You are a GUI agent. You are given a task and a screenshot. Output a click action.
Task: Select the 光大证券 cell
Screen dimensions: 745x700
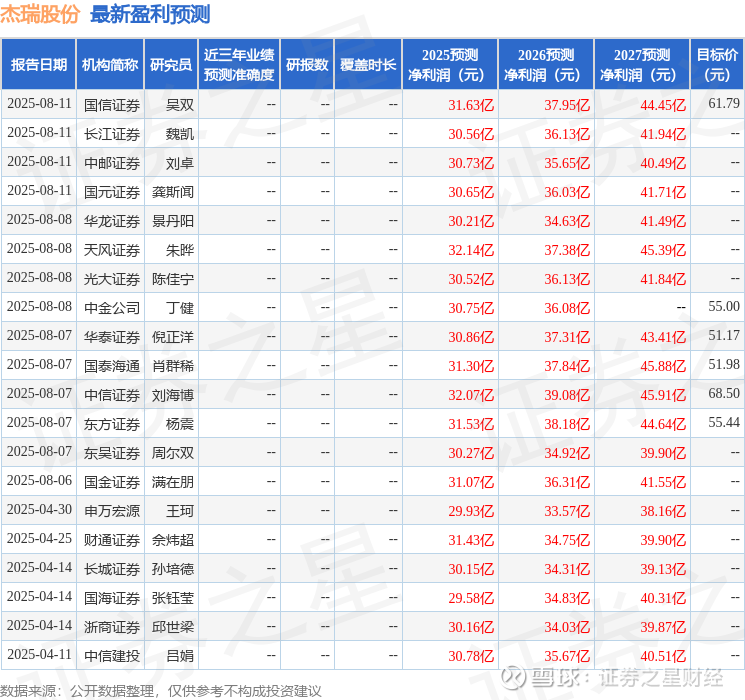coord(112,279)
